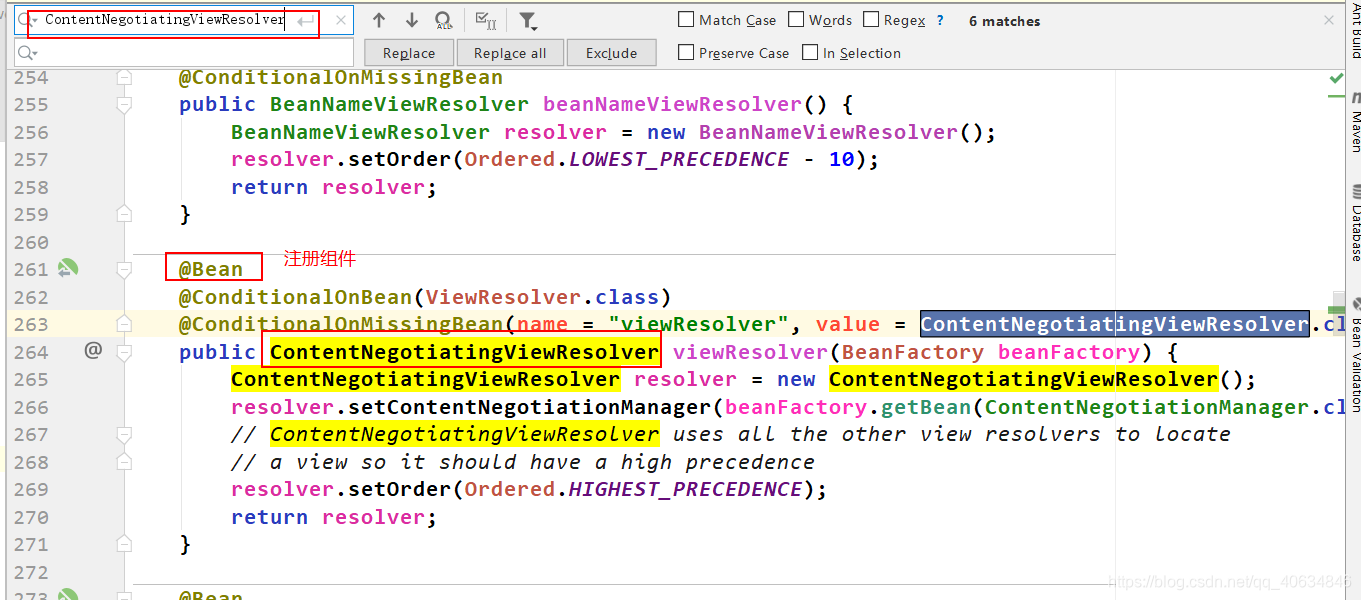Open search history dropdown in Find field

pyautogui.click(x=27, y=20)
